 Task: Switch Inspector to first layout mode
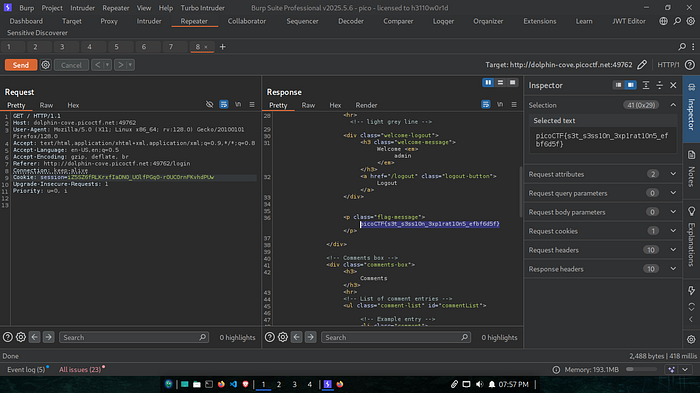(x=618, y=85)
